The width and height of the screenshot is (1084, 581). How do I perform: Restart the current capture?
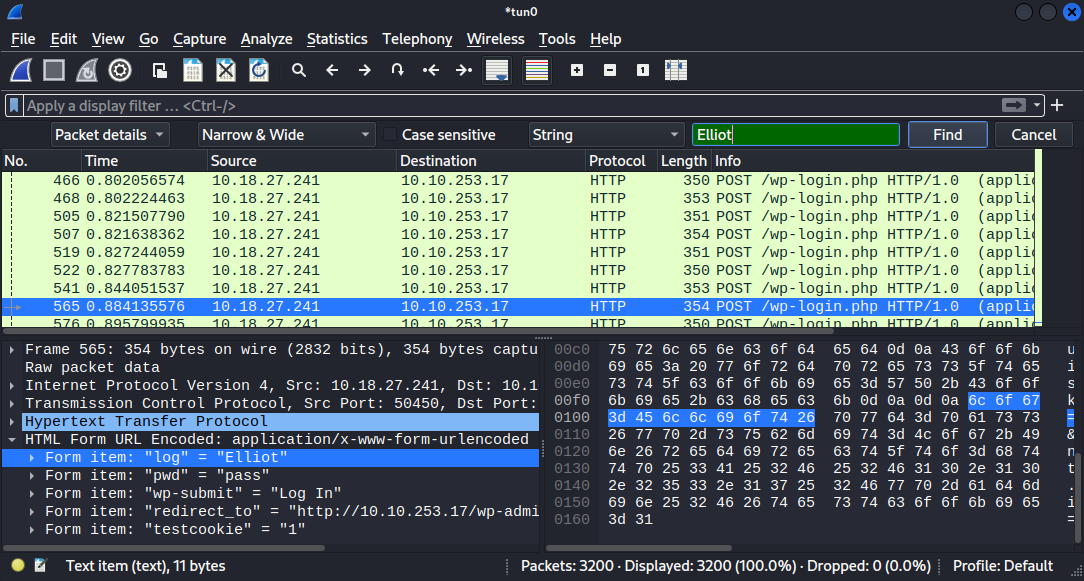point(87,70)
